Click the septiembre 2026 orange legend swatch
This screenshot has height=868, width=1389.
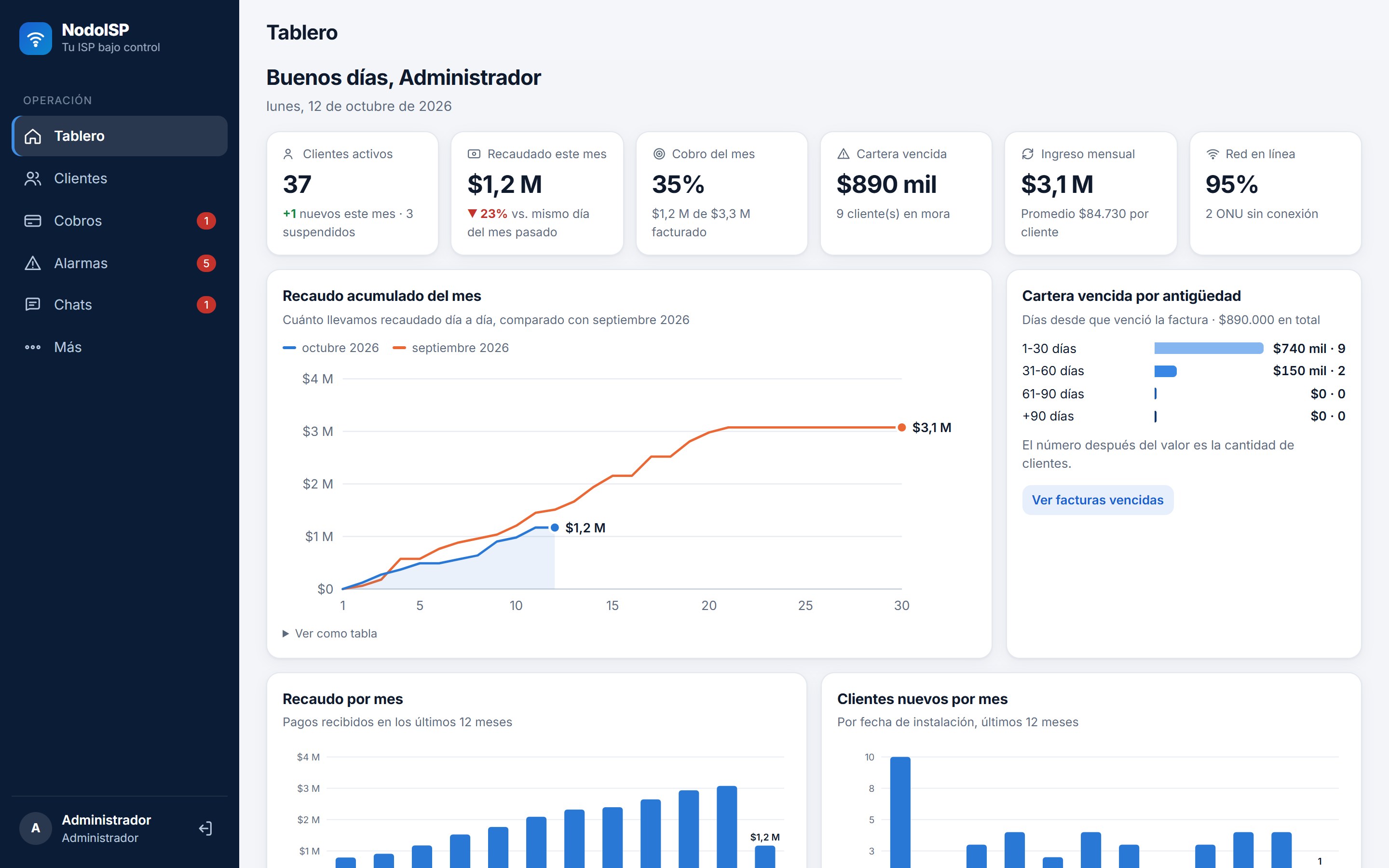point(399,348)
